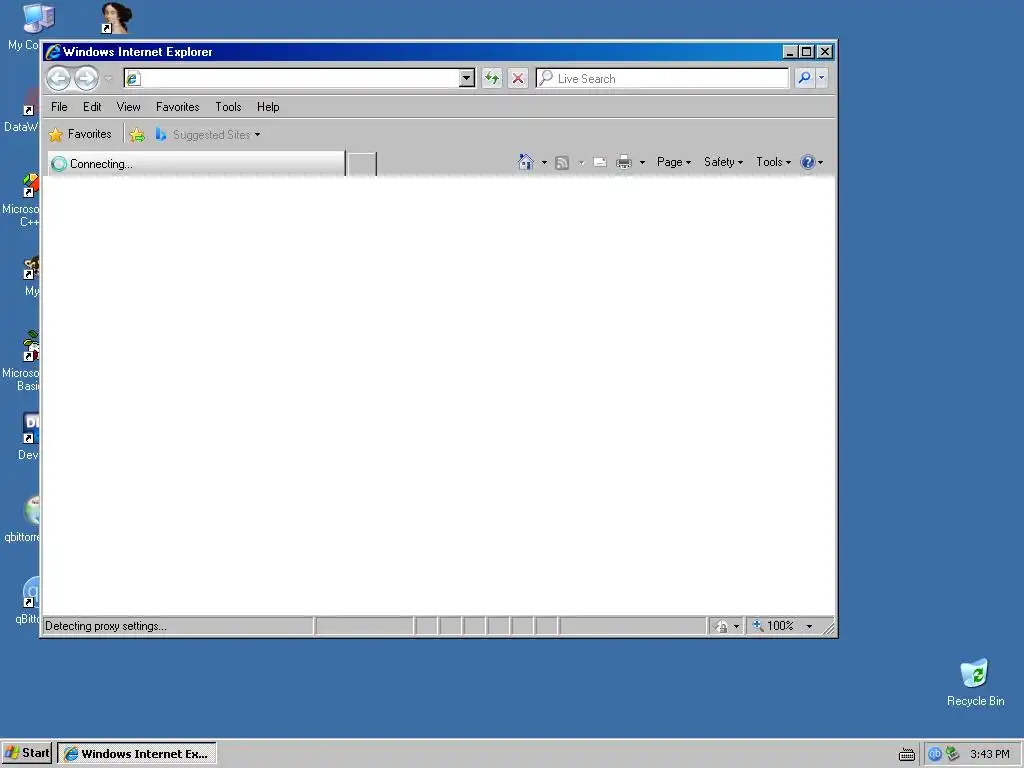Open the File menu
This screenshot has width=1024, height=768.
[59, 107]
